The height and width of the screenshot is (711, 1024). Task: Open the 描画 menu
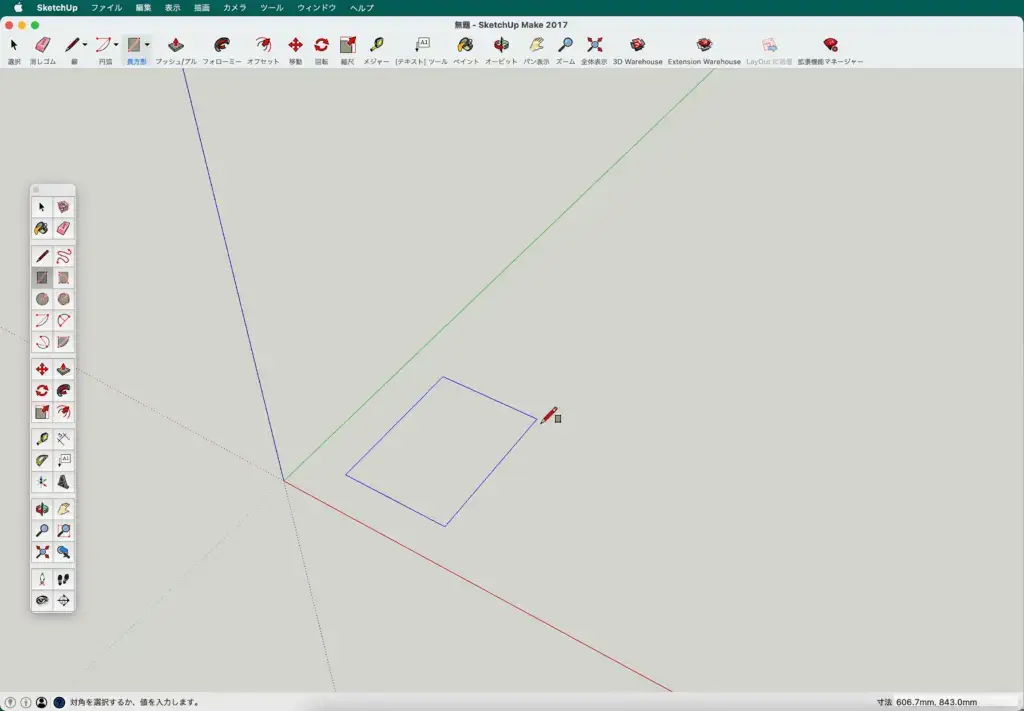(x=202, y=8)
